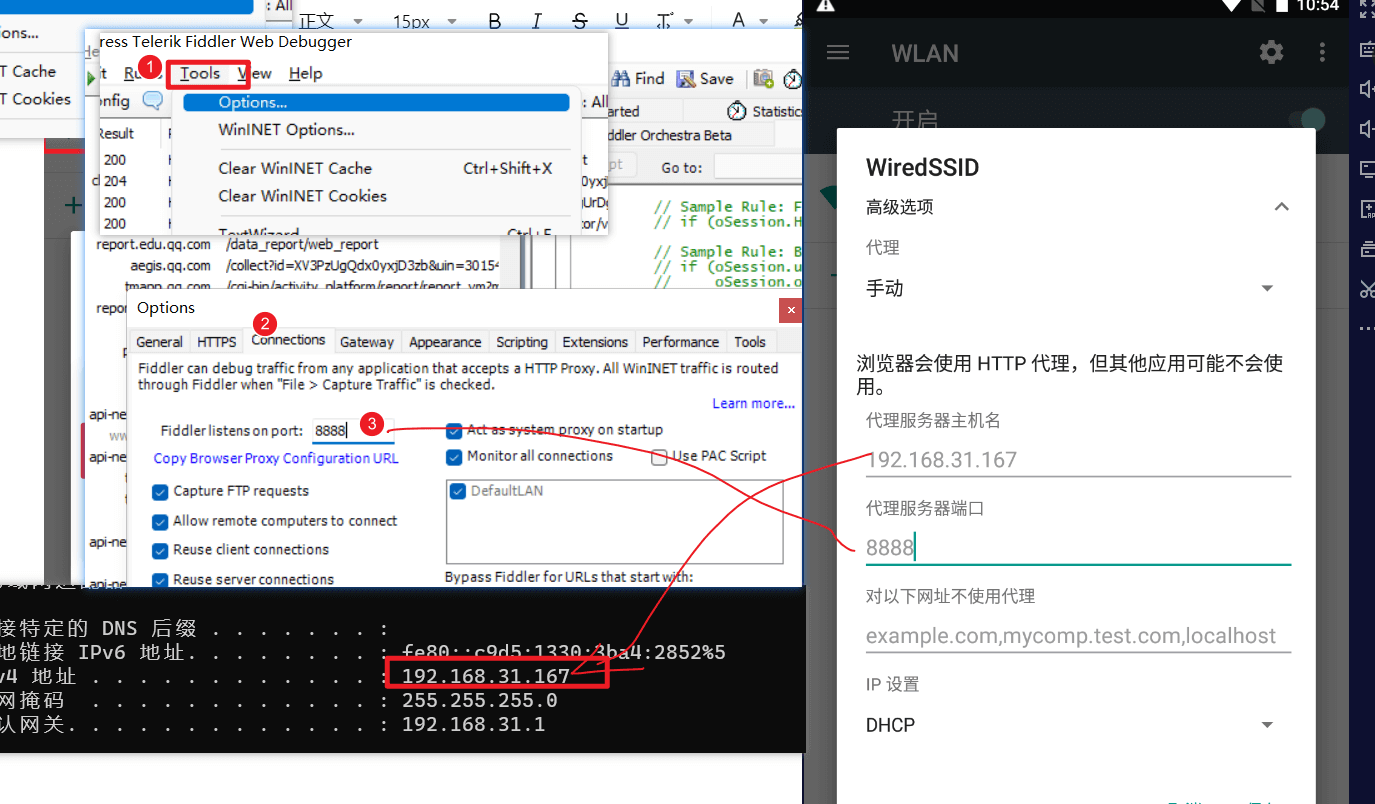Click the 代理服务器主机名 hostname field
The height and width of the screenshot is (804, 1375).
[x=1078, y=460]
